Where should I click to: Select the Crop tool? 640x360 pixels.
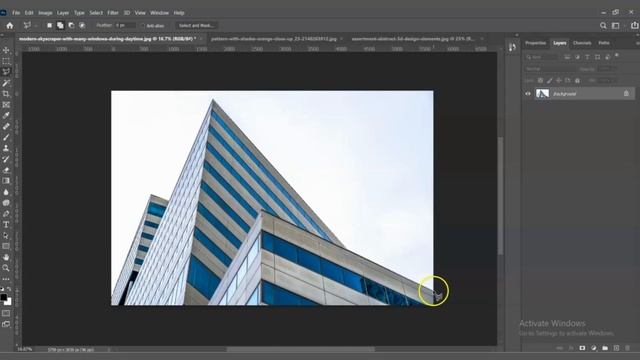click(6, 94)
